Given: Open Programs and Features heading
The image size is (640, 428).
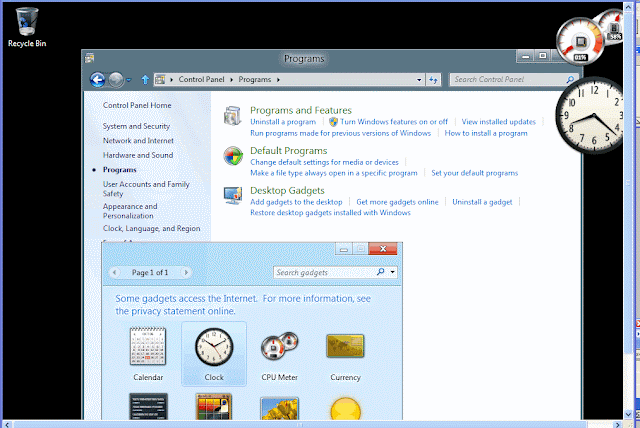Looking at the screenshot, I should point(301,110).
